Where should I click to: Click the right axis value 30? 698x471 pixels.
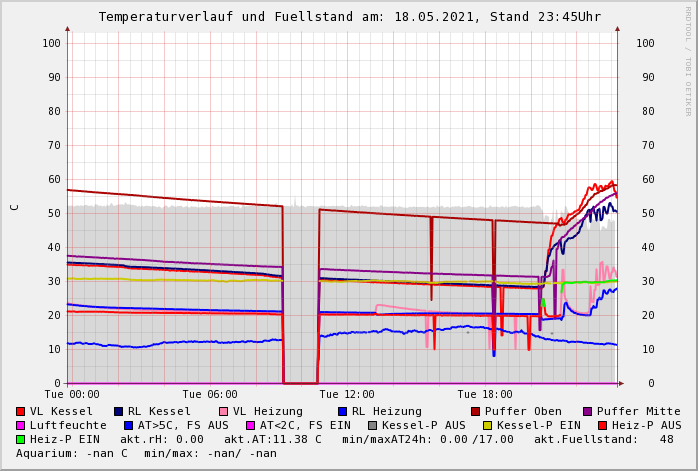tap(648, 281)
